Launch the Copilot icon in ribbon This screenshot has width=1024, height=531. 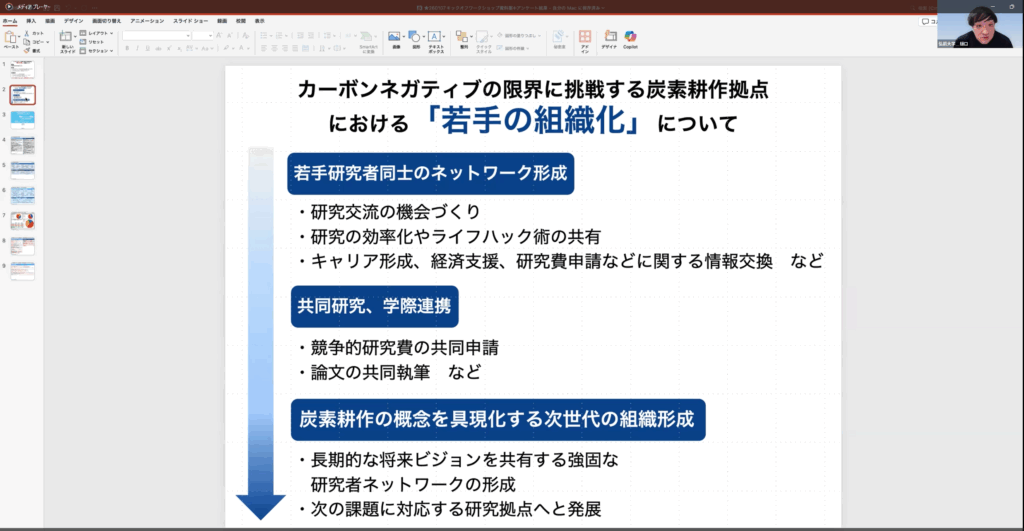pyautogui.click(x=630, y=37)
